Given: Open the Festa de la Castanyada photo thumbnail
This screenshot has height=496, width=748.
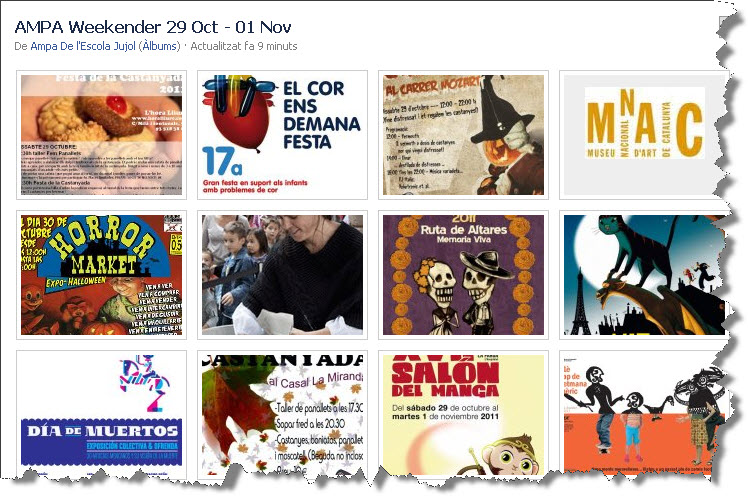Looking at the screenshot, I should 101,134.
